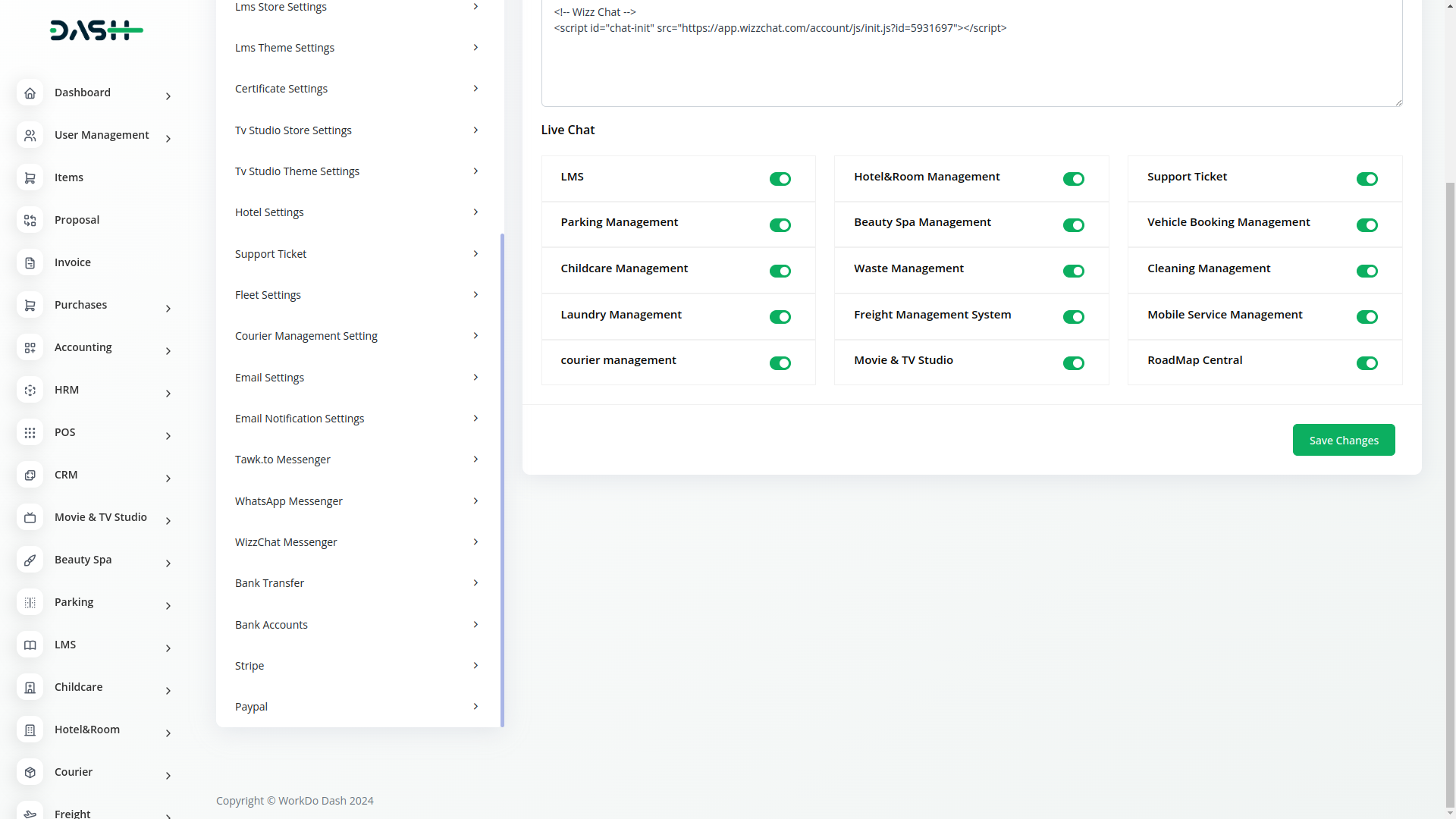This screenshot has height=819, width=1456.
Task: Select WizzChat Messenger settings
Action: 357,542
